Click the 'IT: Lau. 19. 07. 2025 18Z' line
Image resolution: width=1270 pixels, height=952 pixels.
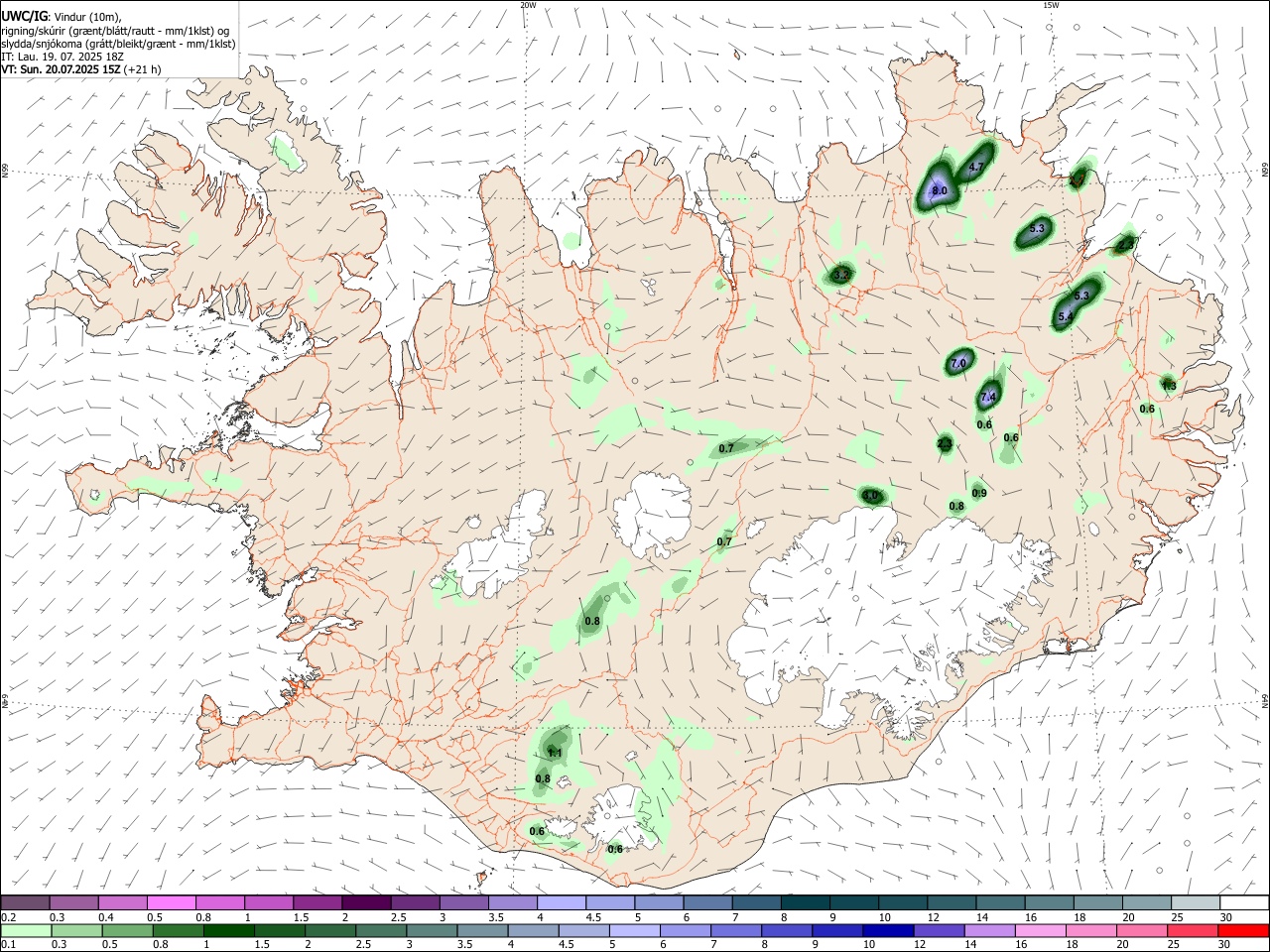[63, 57]
